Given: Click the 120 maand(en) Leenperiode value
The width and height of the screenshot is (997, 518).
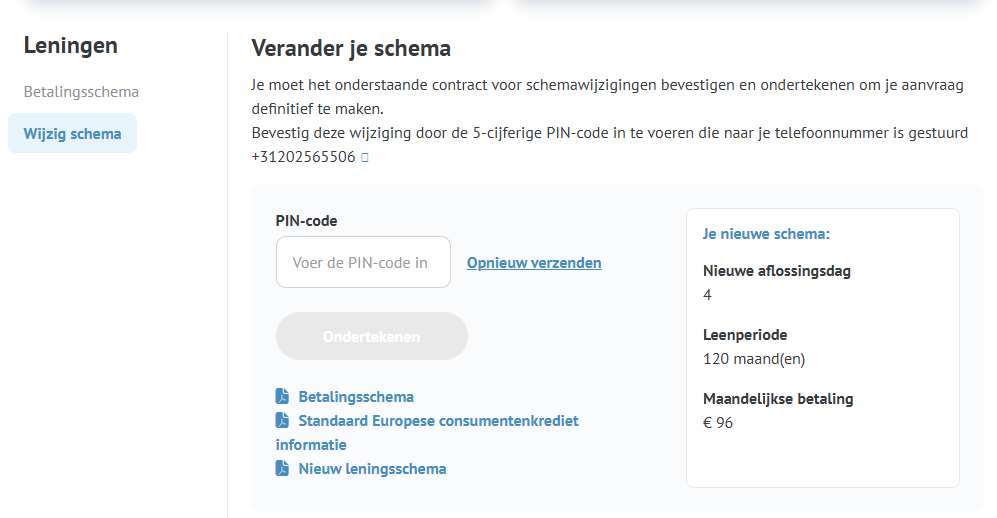Looking at the screenshot, I should (x=754, y=359).
